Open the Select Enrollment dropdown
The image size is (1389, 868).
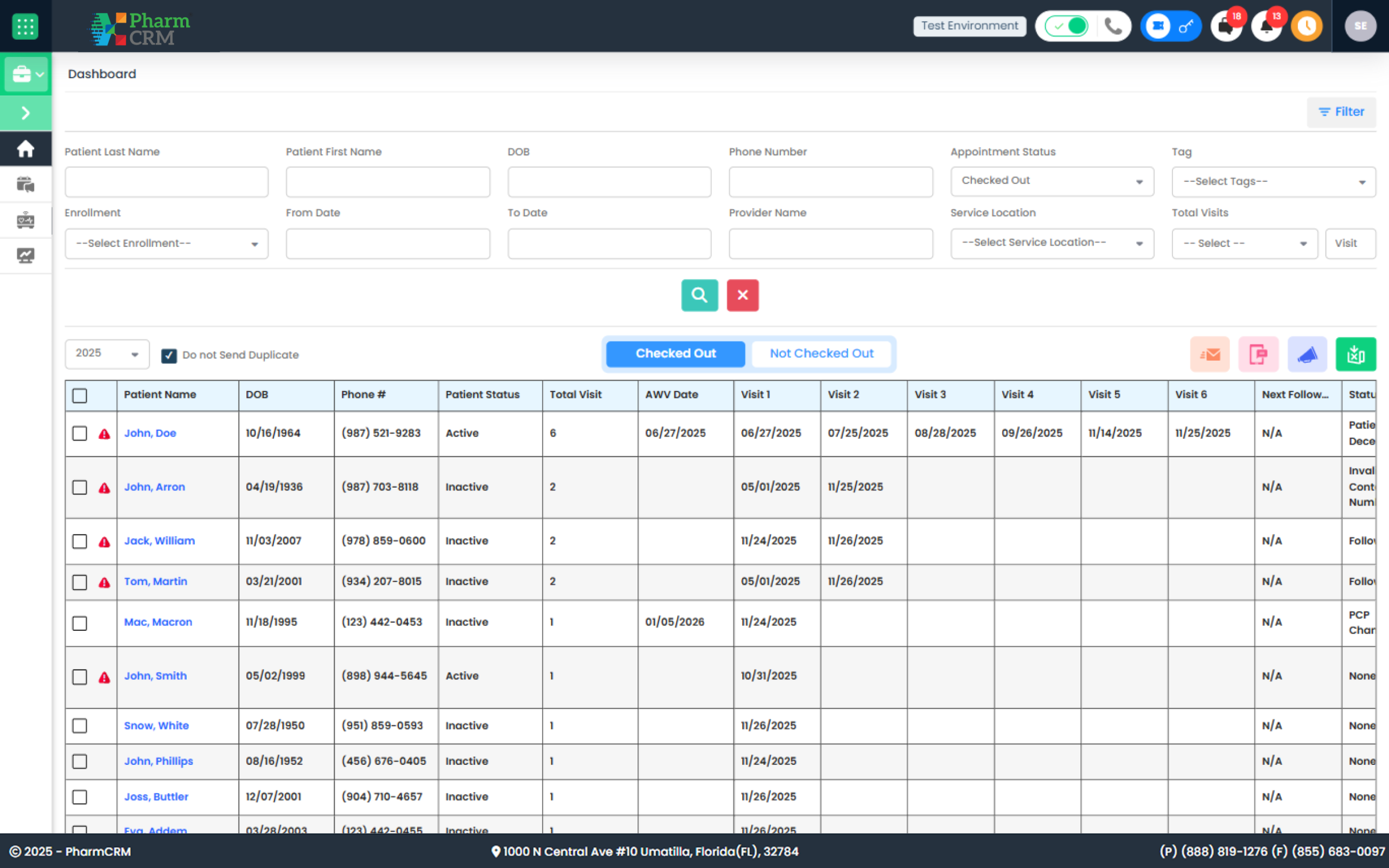tap(167, 244)
